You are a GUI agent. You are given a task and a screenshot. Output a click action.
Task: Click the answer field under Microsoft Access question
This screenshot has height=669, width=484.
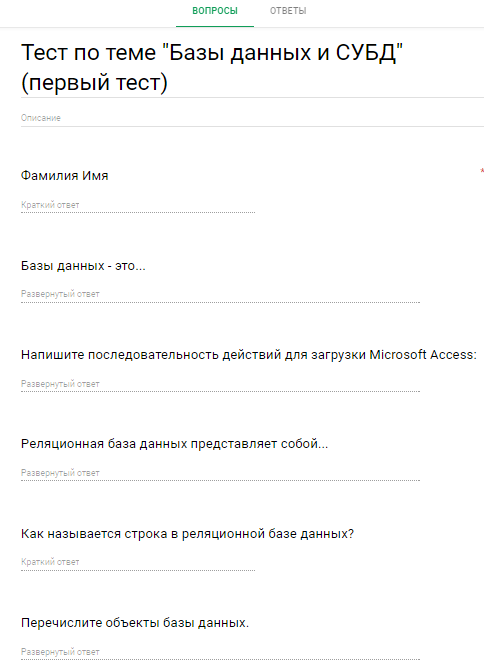pyautogui.click(x=220, y=384)
